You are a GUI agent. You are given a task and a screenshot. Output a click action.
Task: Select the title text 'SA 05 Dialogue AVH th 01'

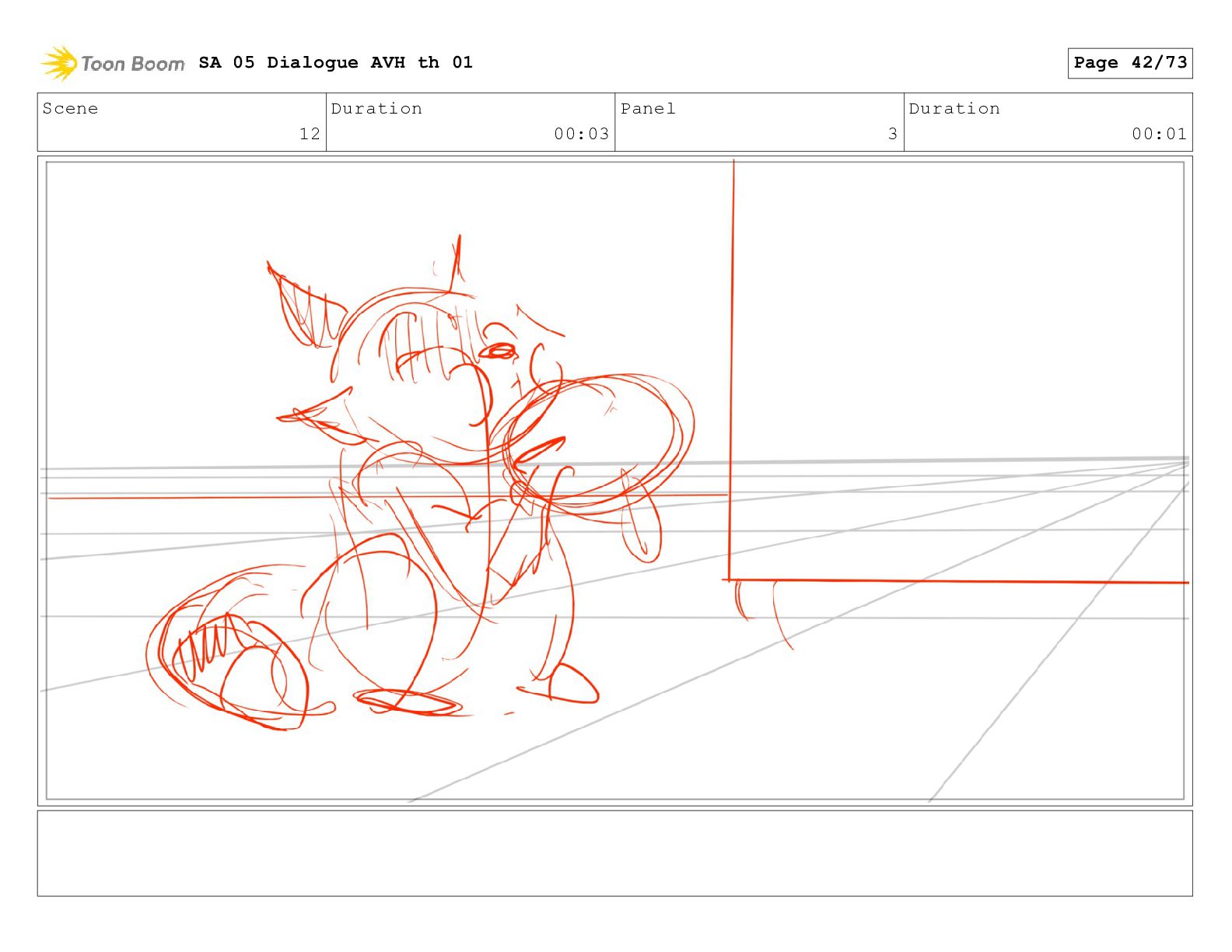335,62
